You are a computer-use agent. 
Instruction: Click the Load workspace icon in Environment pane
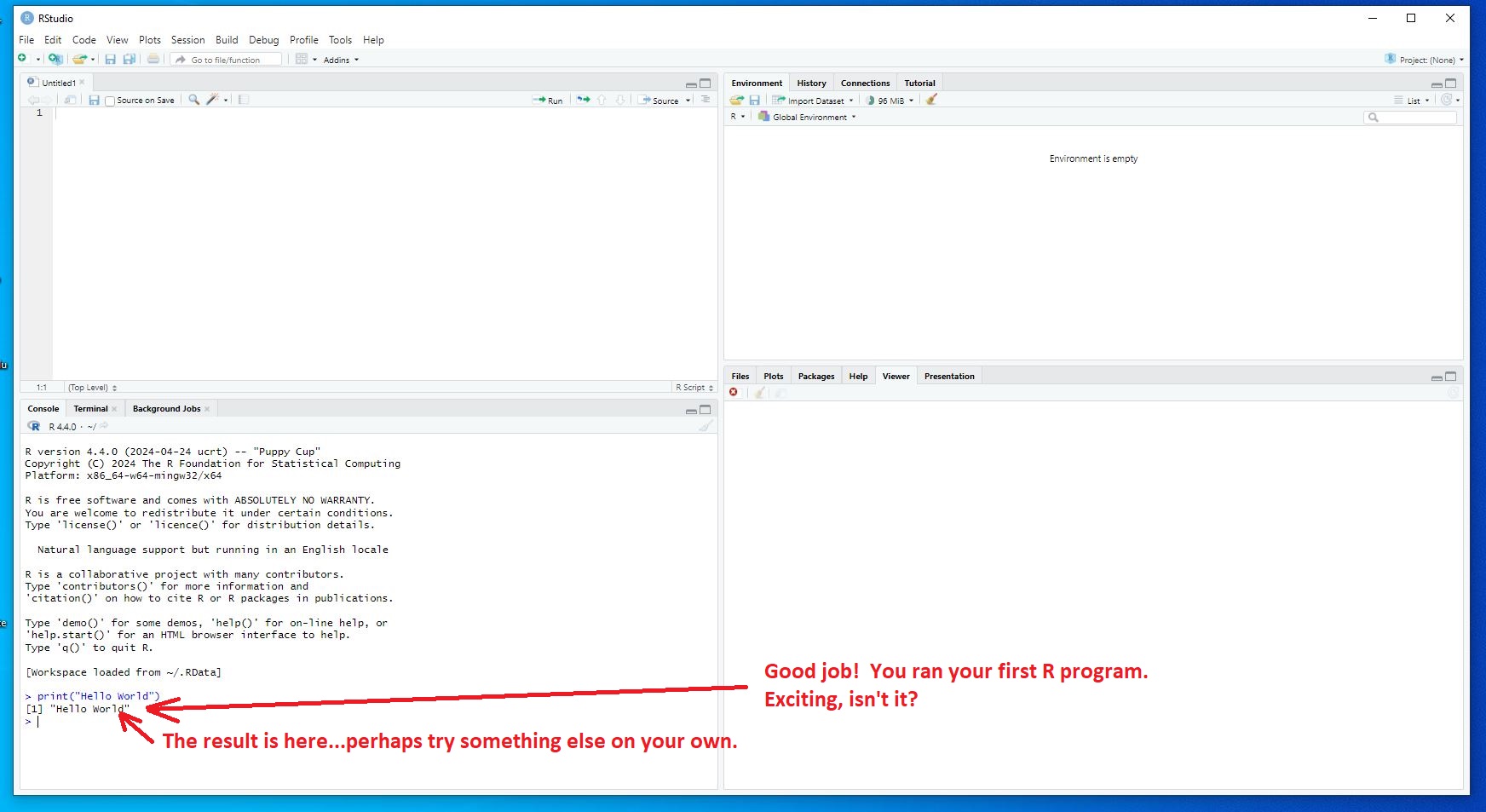coord(736,100)
